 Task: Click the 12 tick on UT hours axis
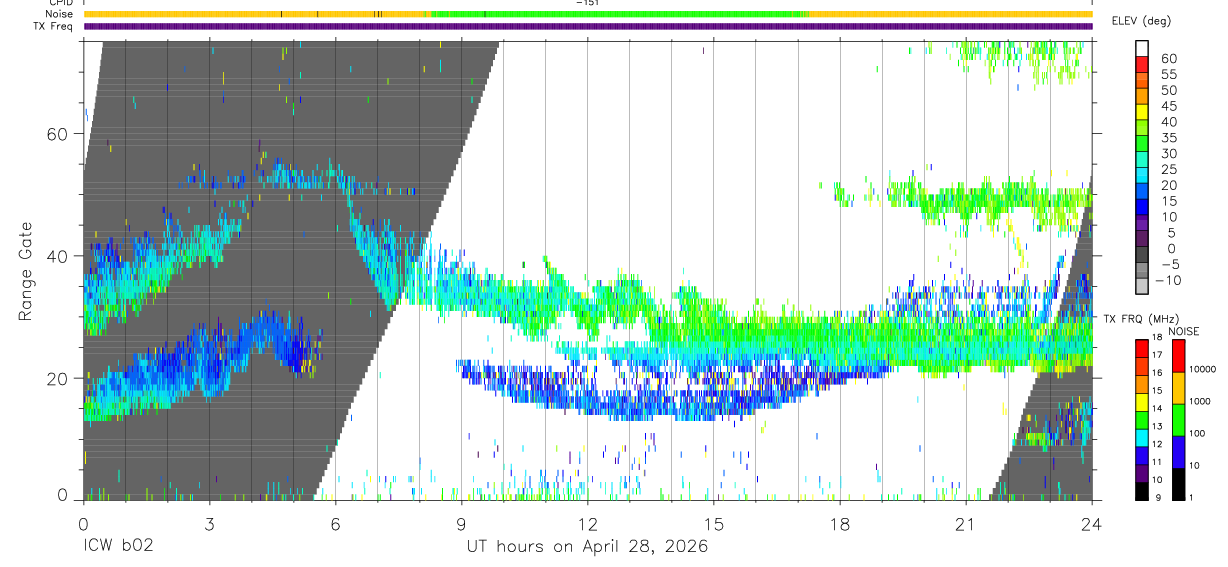(x=587, y=522)
